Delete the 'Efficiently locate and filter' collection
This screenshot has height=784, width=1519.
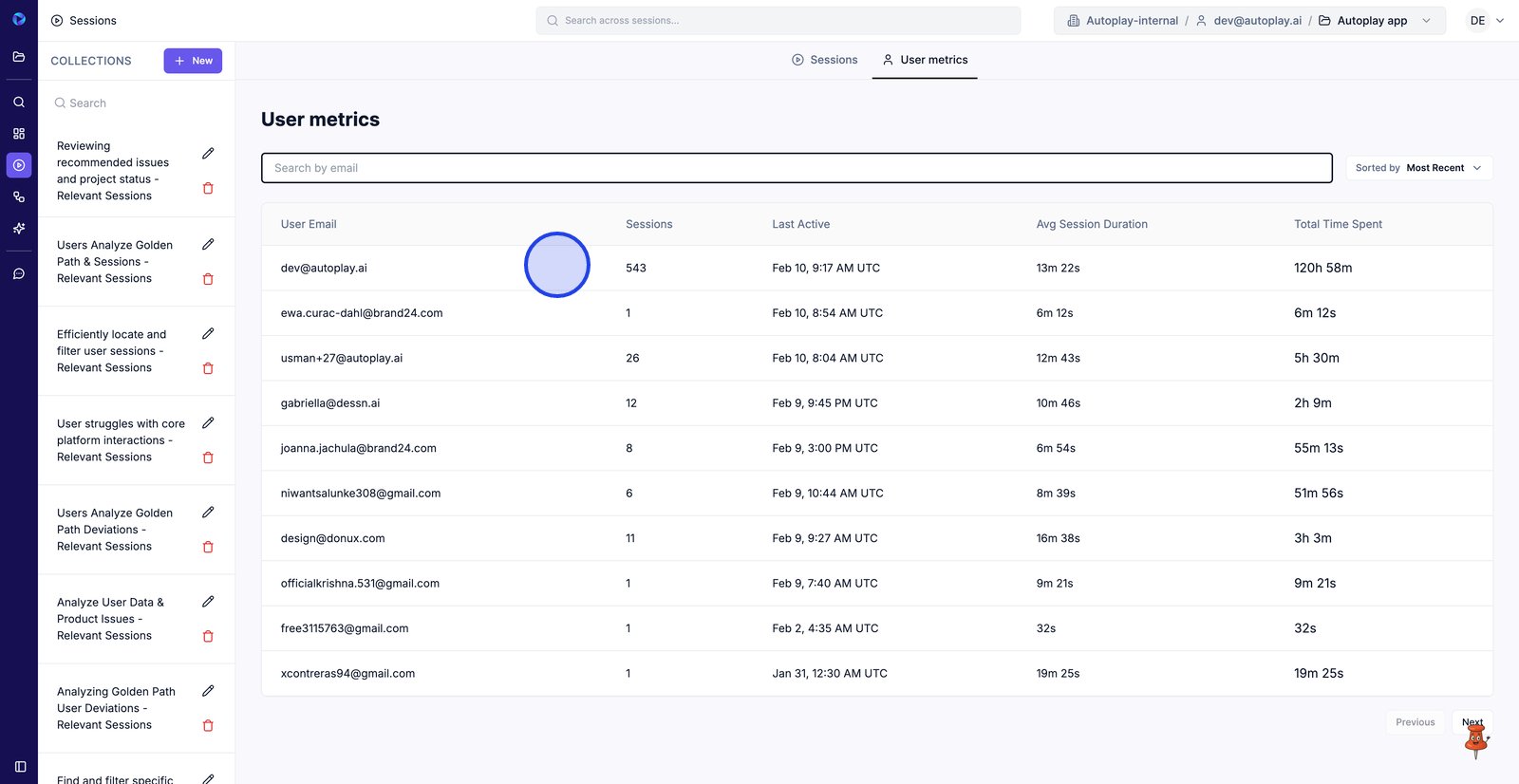[208, 368]
